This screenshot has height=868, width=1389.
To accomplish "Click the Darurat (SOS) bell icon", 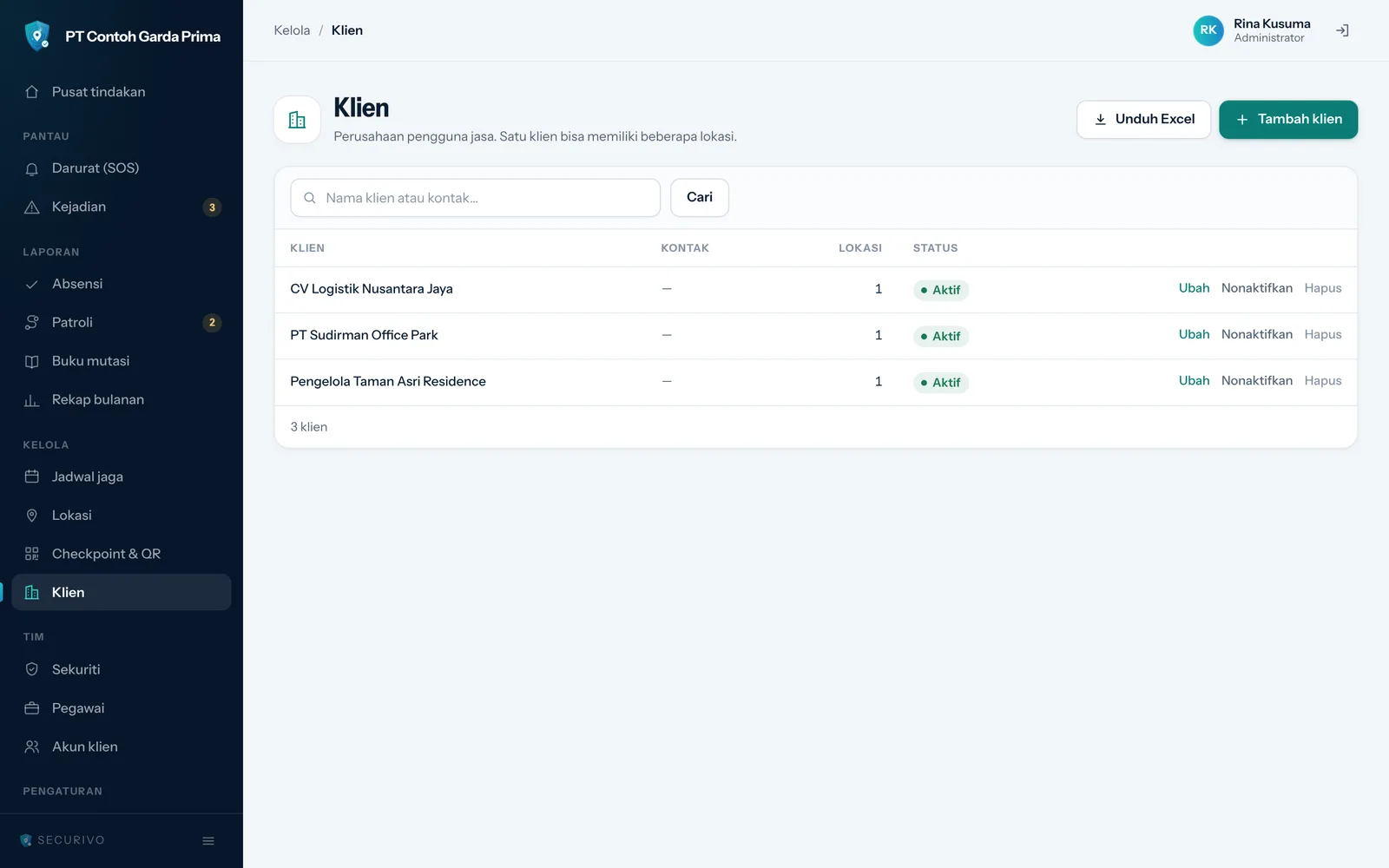I will (x=32, y=168).
